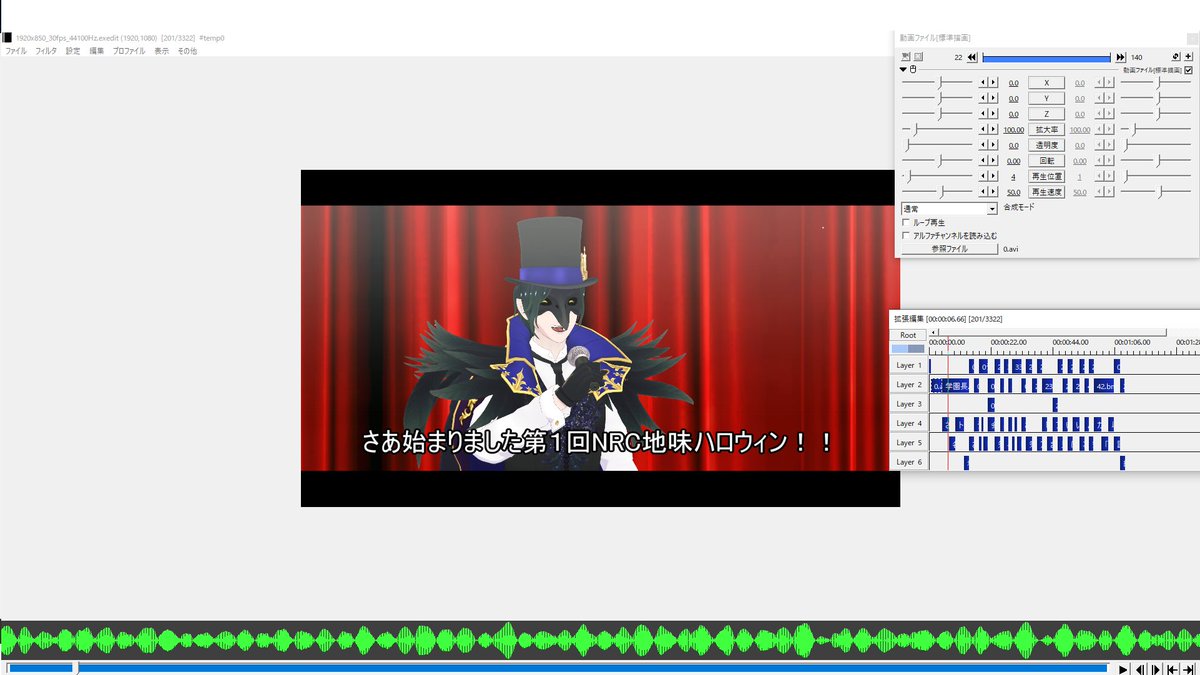The height and width of the screenshot is (675, 1200).
Task: Open the プロファイル menu
Action: (x=129, y=51)
